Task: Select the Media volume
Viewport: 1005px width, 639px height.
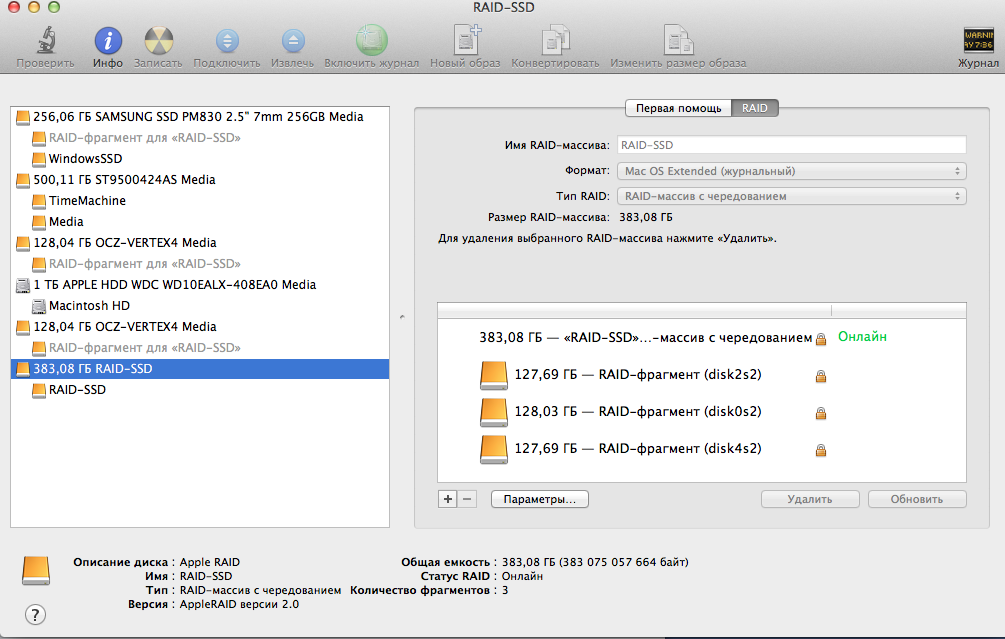Action: (x=200, y=222)
